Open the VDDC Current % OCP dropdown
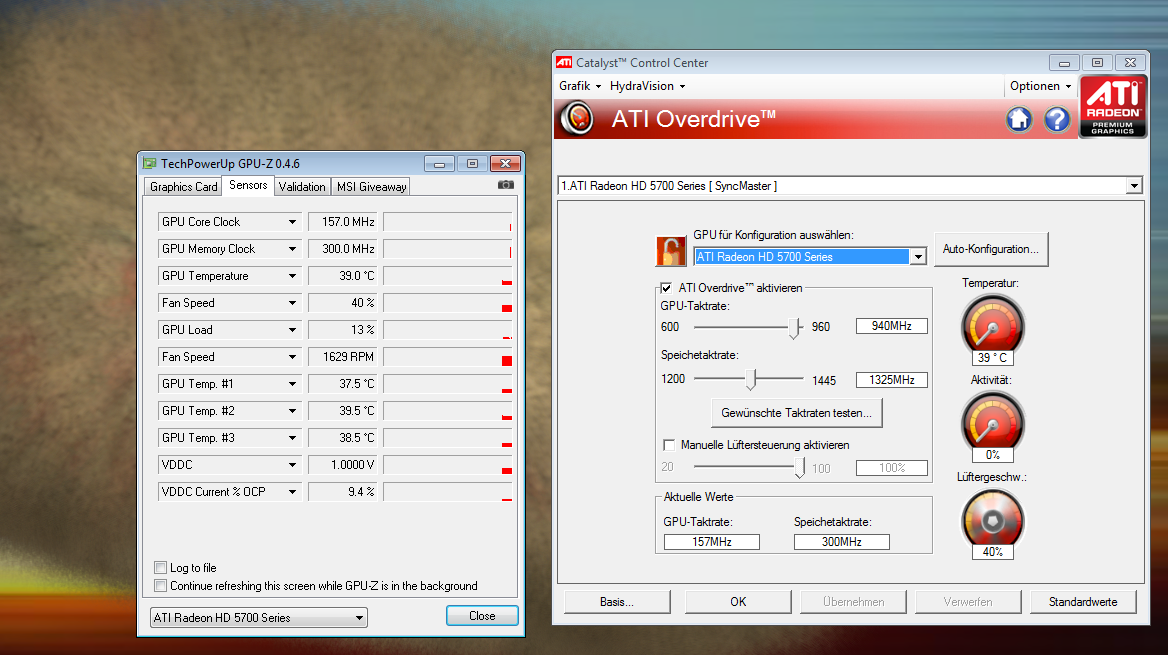Screen dimensions: 1168x655 pyautogui.click(x=292, y=492)
